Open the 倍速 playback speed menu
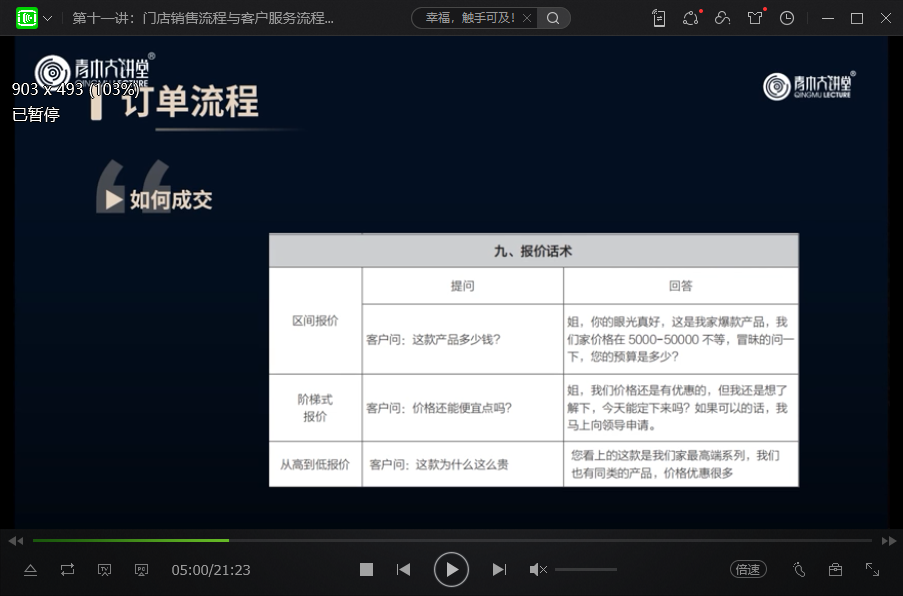This screenshot has width=903, height=596. click(748, 569)
